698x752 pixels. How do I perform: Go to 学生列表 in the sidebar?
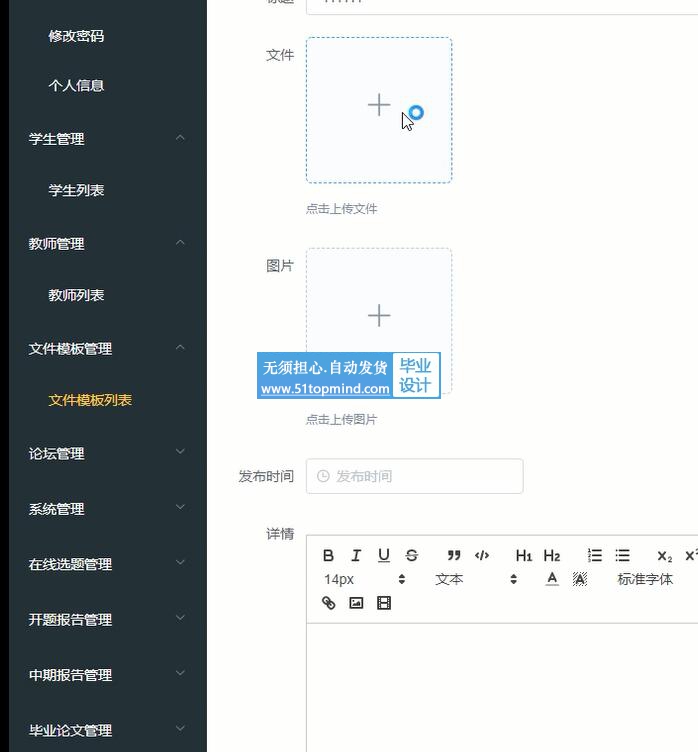[76, 190]
